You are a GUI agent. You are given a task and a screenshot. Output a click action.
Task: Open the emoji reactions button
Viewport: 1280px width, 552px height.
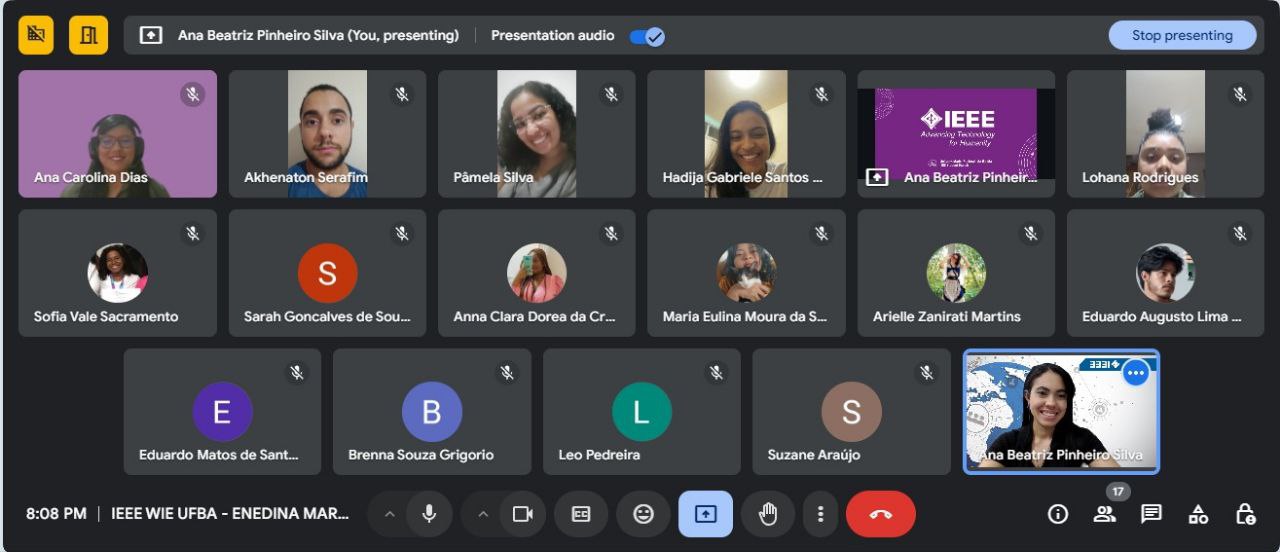[x=643, y=514]
